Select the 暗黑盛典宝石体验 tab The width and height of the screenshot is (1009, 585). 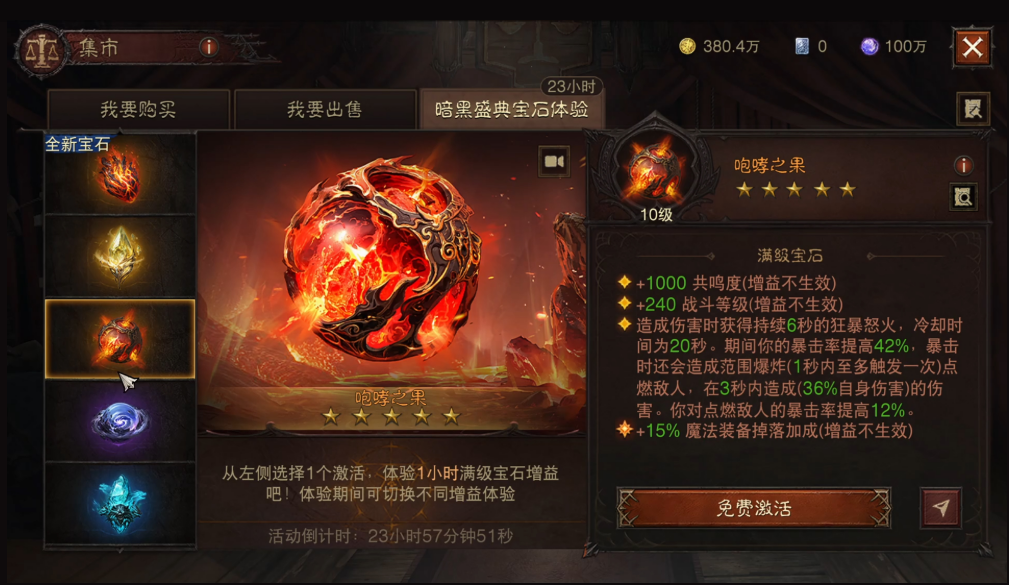(512, 109)
